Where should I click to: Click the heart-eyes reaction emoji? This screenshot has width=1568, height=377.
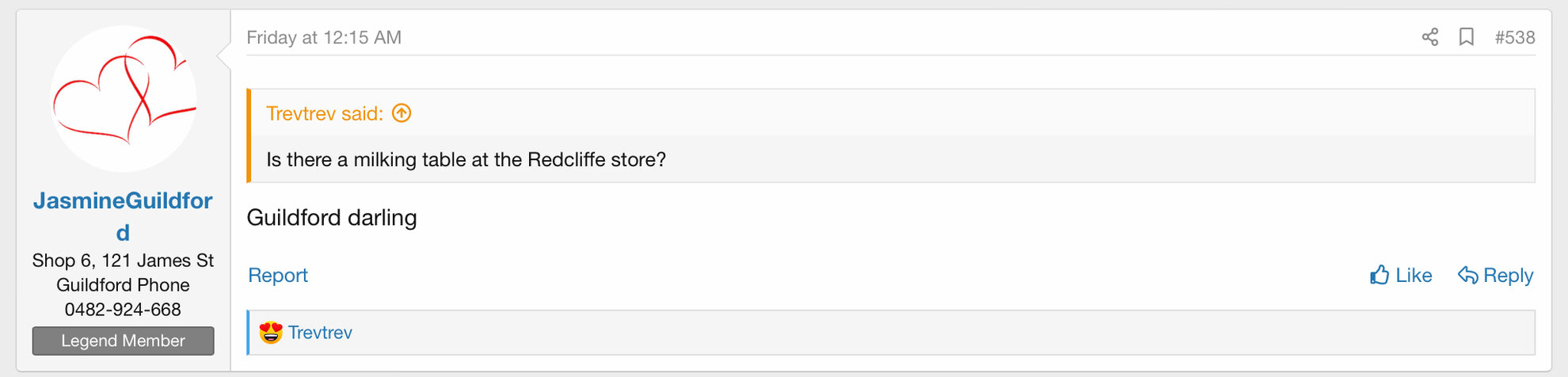pyautogui.click(x=271, y=333)
